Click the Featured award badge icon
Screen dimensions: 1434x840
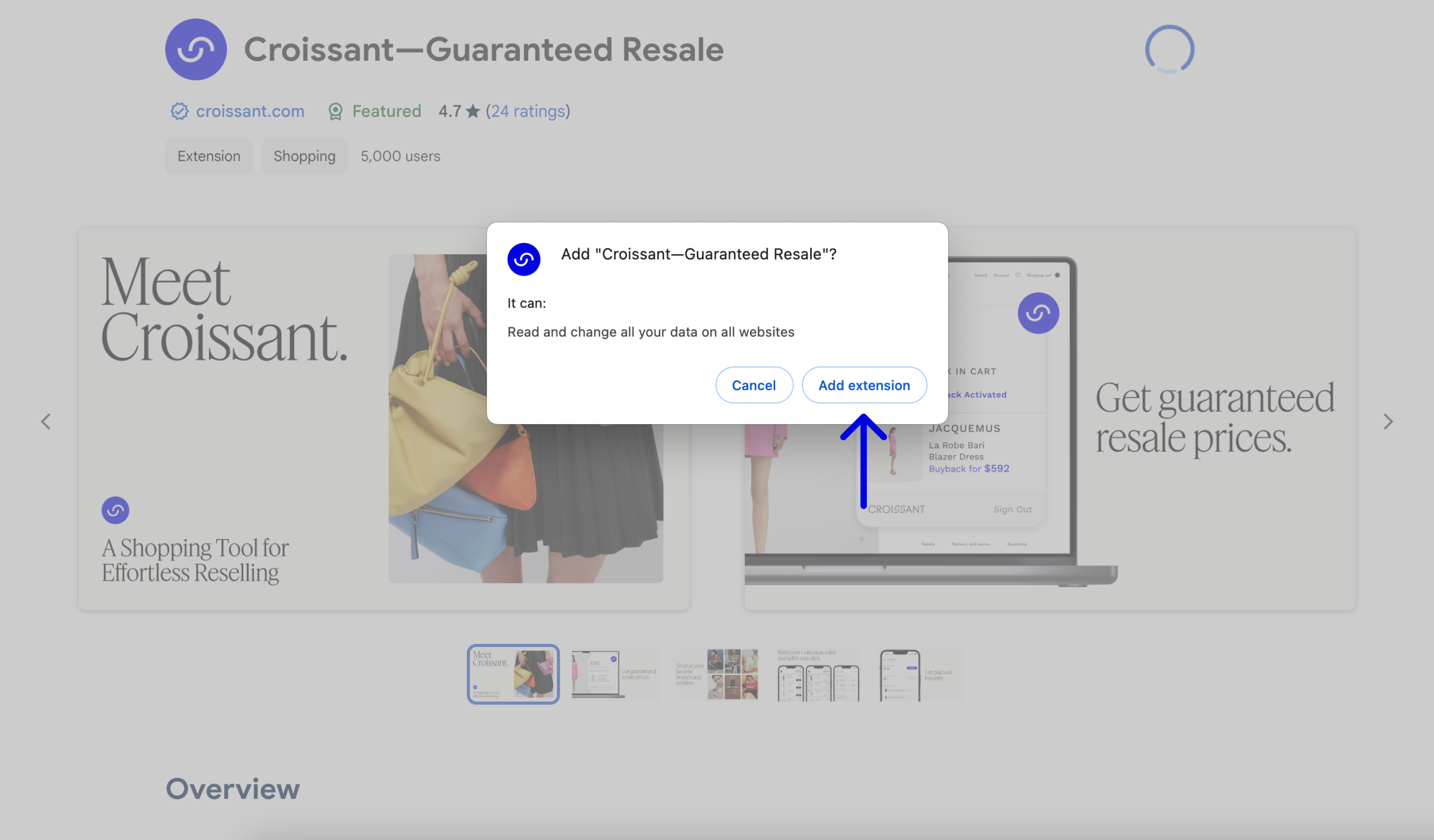pos(335,112)
